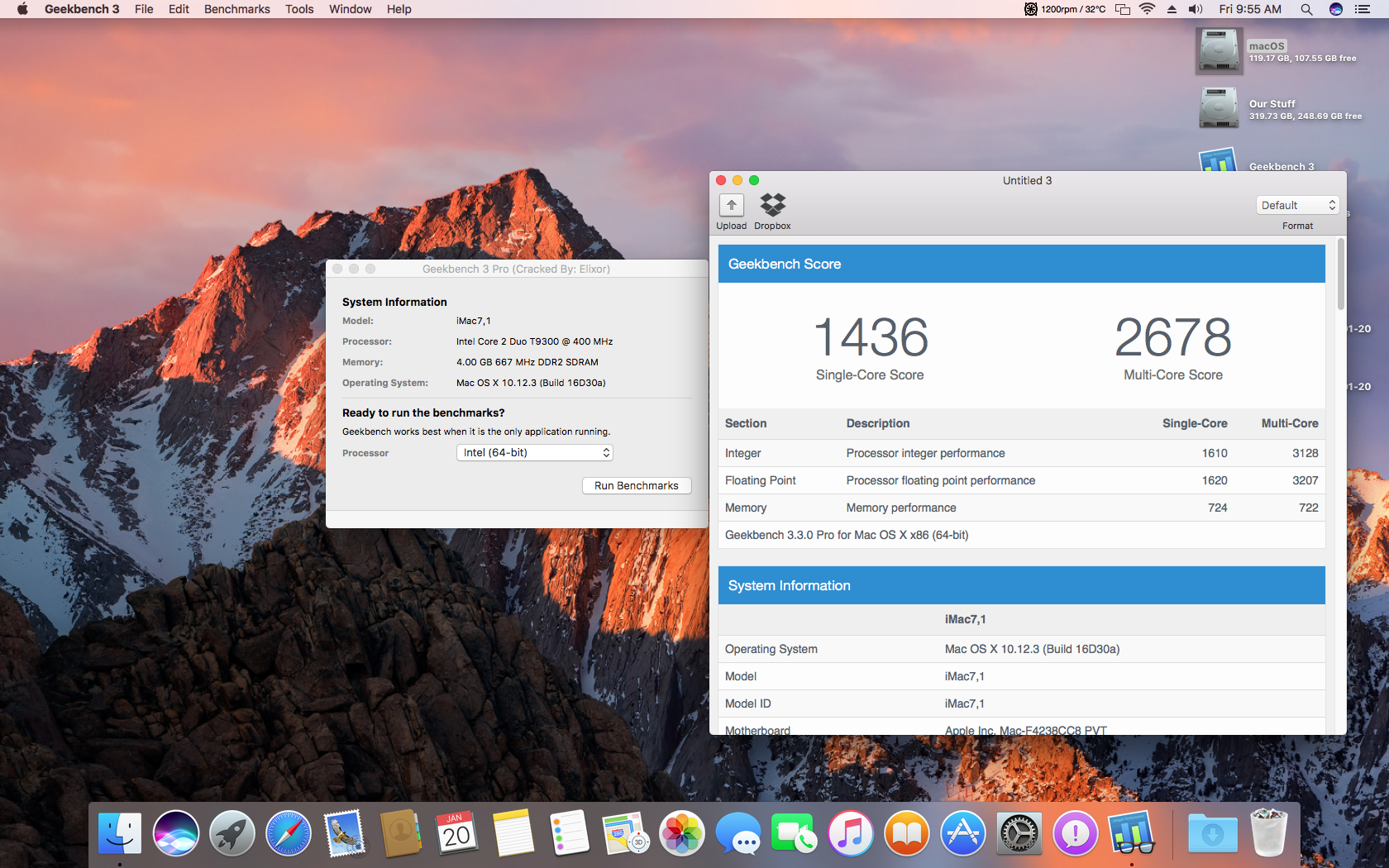Click the Dropbox toolbar icon
The width and height of the screenshot is (1389, 868).
click(772, 205)
